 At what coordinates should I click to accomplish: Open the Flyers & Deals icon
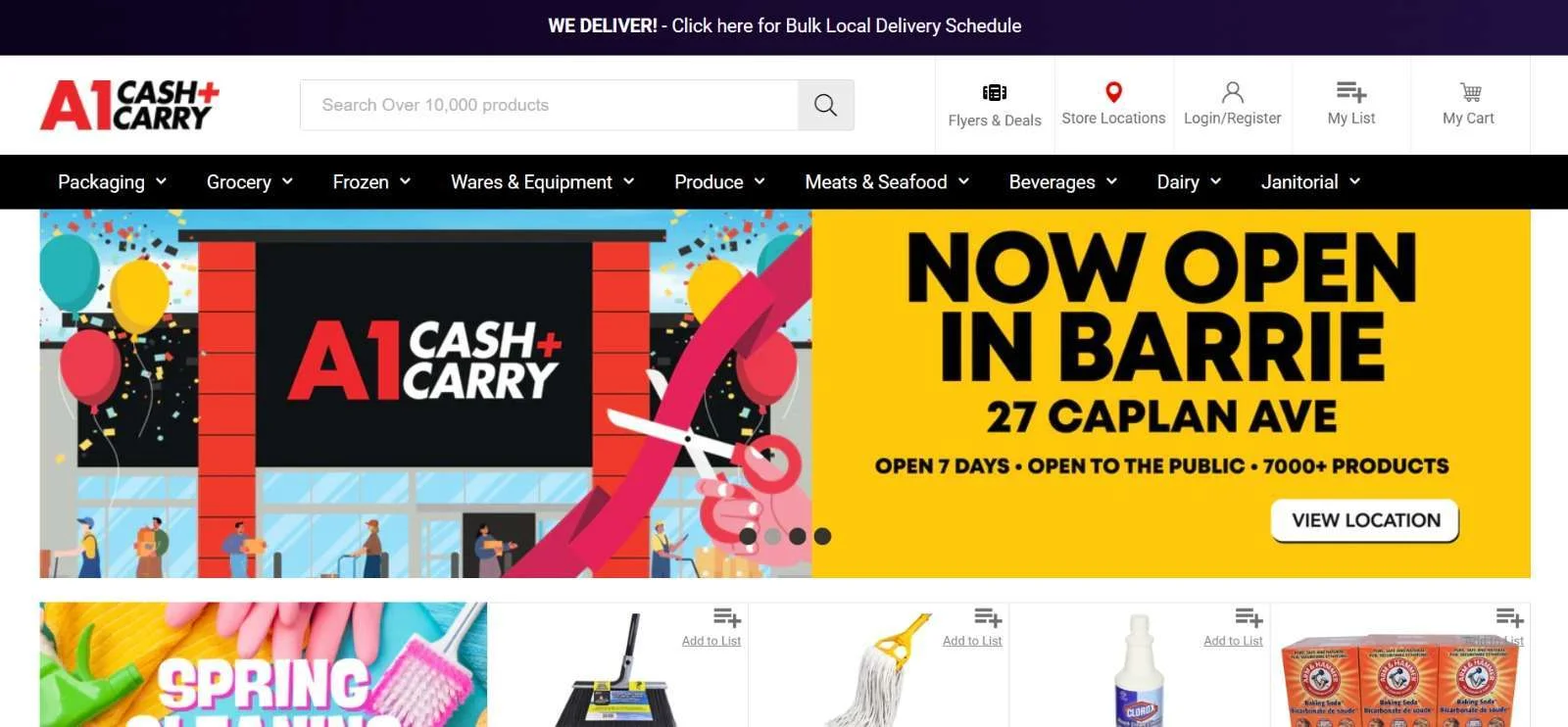point(995,93)
